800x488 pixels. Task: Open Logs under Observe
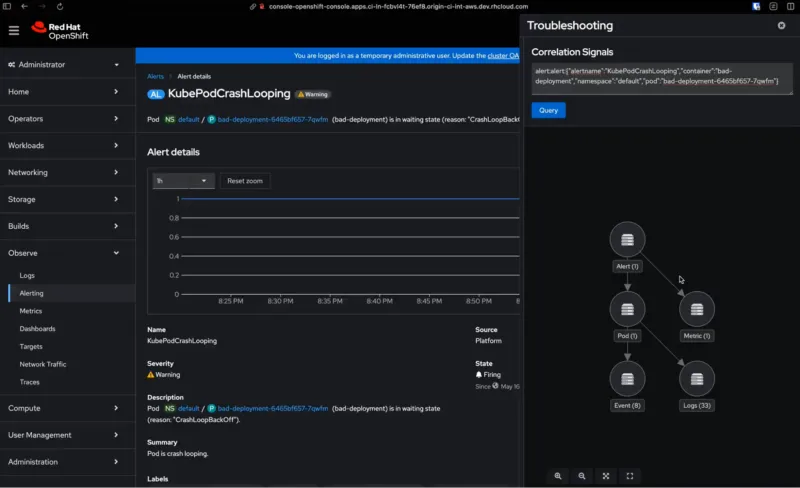(x=27, y=276)
